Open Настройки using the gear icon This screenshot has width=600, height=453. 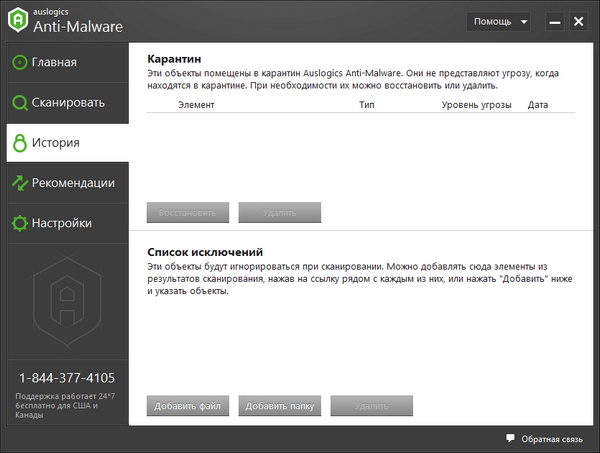coord(19,223)
